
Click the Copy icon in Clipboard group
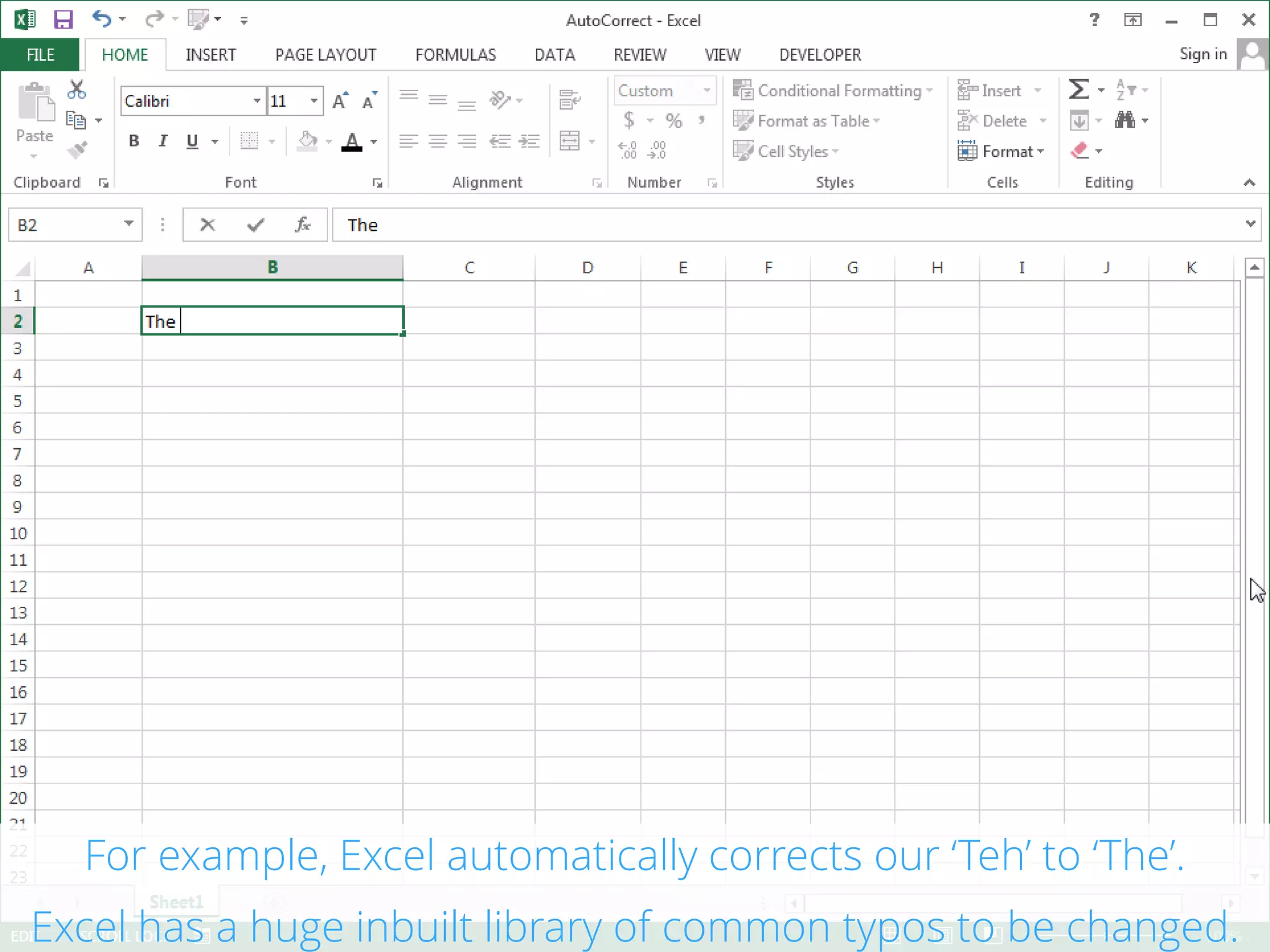76,120
